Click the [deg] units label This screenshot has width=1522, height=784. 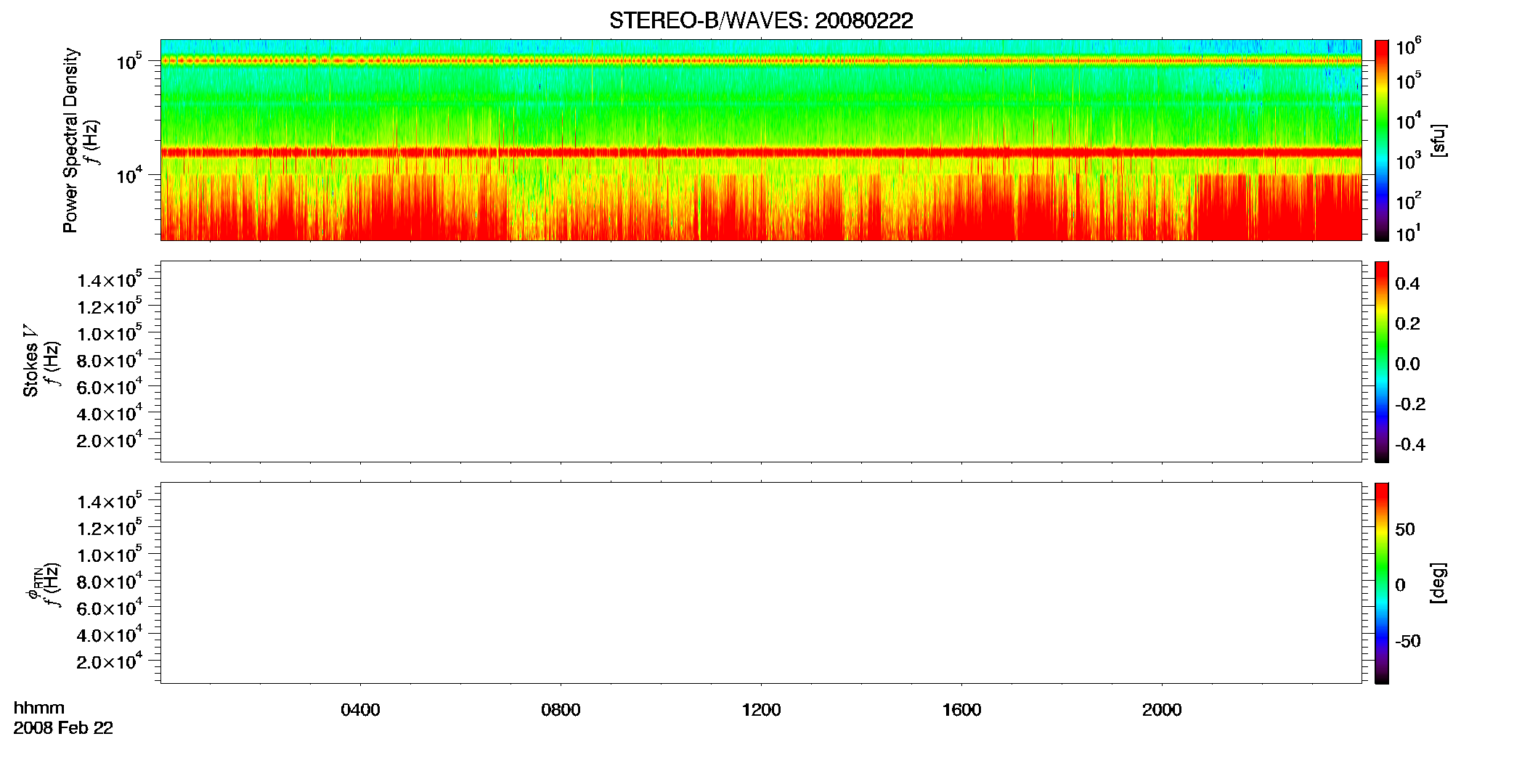click(x=1438, y=583)
